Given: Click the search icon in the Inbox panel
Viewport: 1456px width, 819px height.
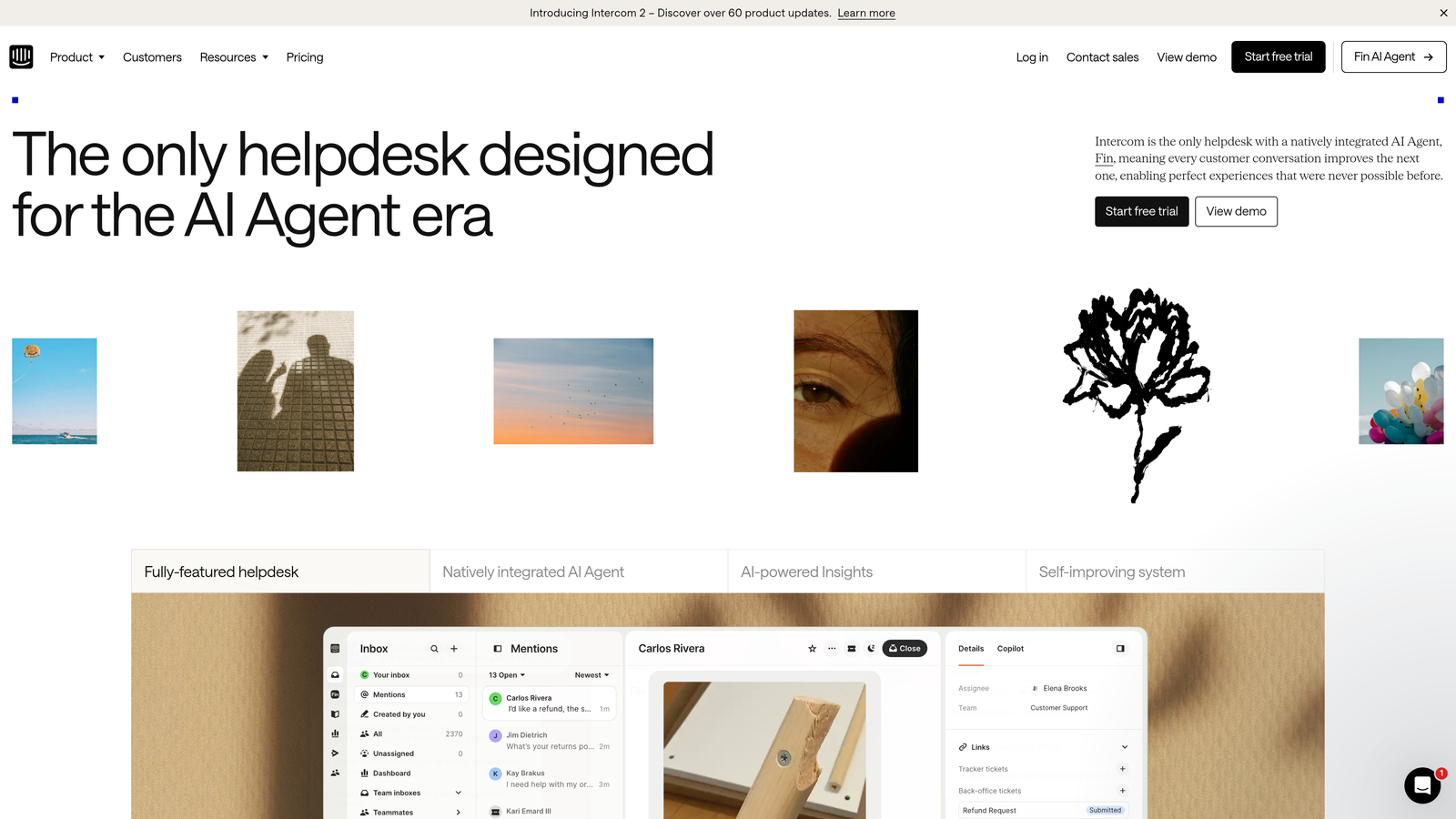Looking at the screenshot, I should [x=434, y=649].
